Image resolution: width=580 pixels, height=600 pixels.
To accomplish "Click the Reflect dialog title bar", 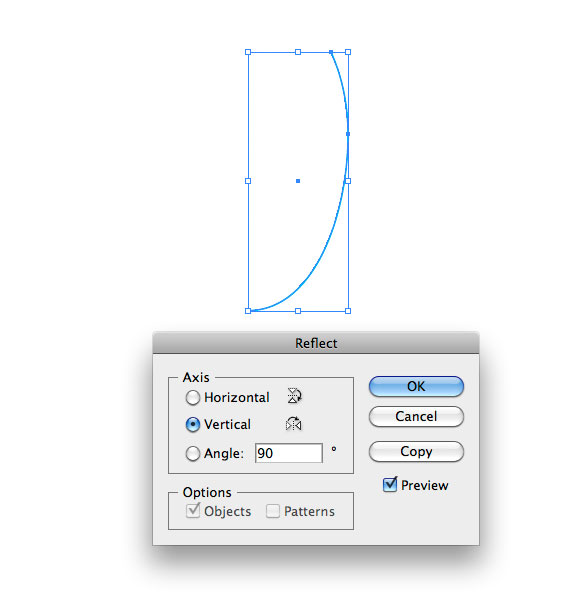I will 316,343.
